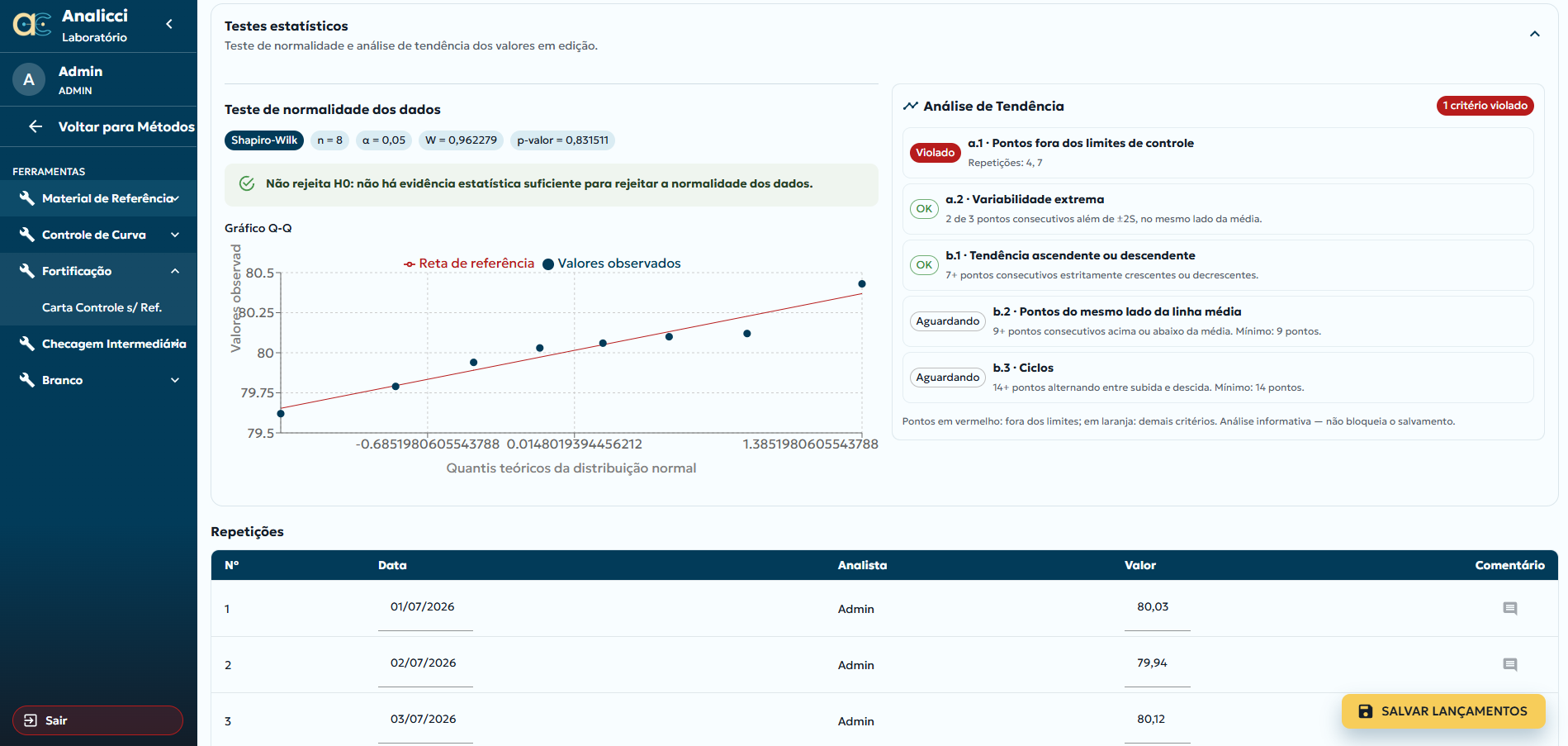Click the lowest observed point in Q-Q chart
Screen dimensions: 1568x746
(x=281, y=414)
